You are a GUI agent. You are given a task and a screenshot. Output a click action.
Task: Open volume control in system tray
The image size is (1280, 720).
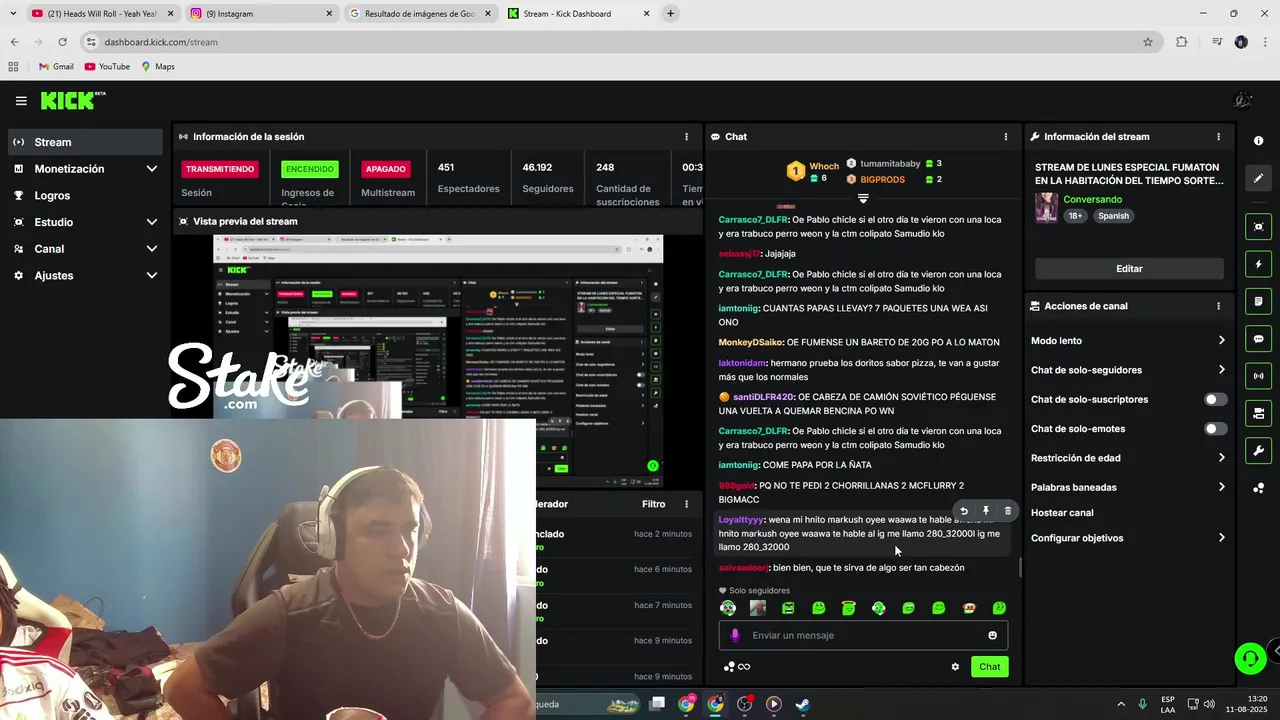pyautogui.click(x=1209, y=704)
